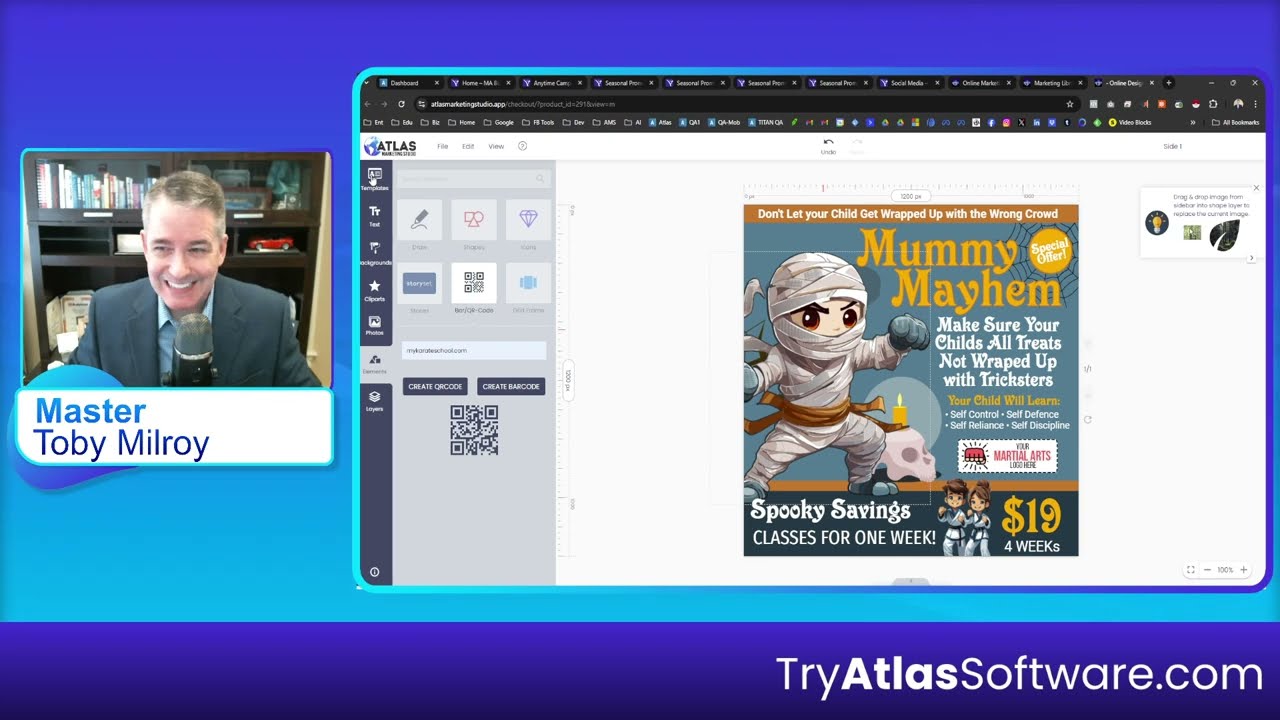The height and width of the screenshot is (720, 1280).
Task: Switch to the Social Media browser tab
Action: [908, 83]
